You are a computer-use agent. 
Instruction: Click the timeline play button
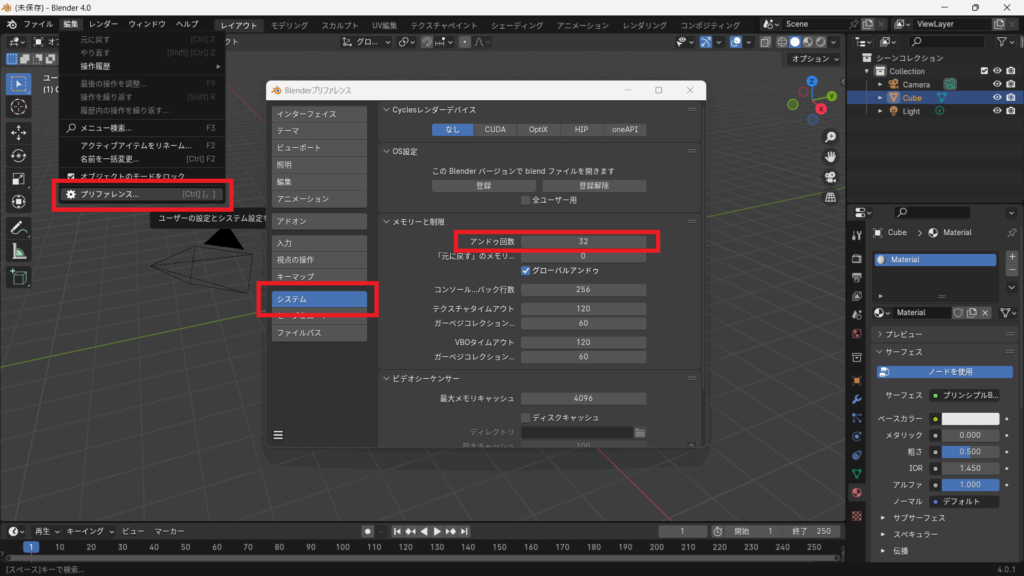438,532
